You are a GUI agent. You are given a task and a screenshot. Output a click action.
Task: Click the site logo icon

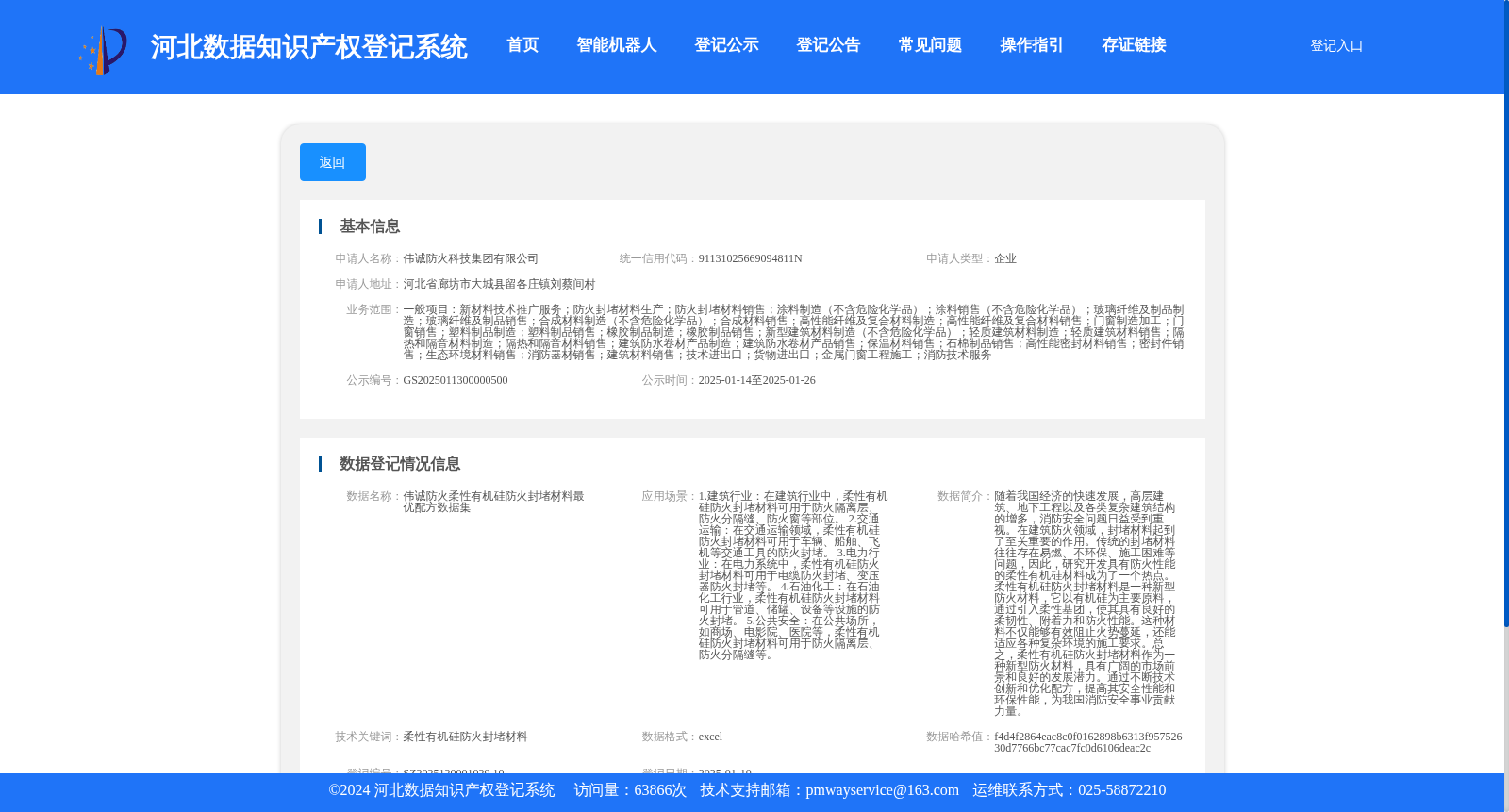coord(103,49)
